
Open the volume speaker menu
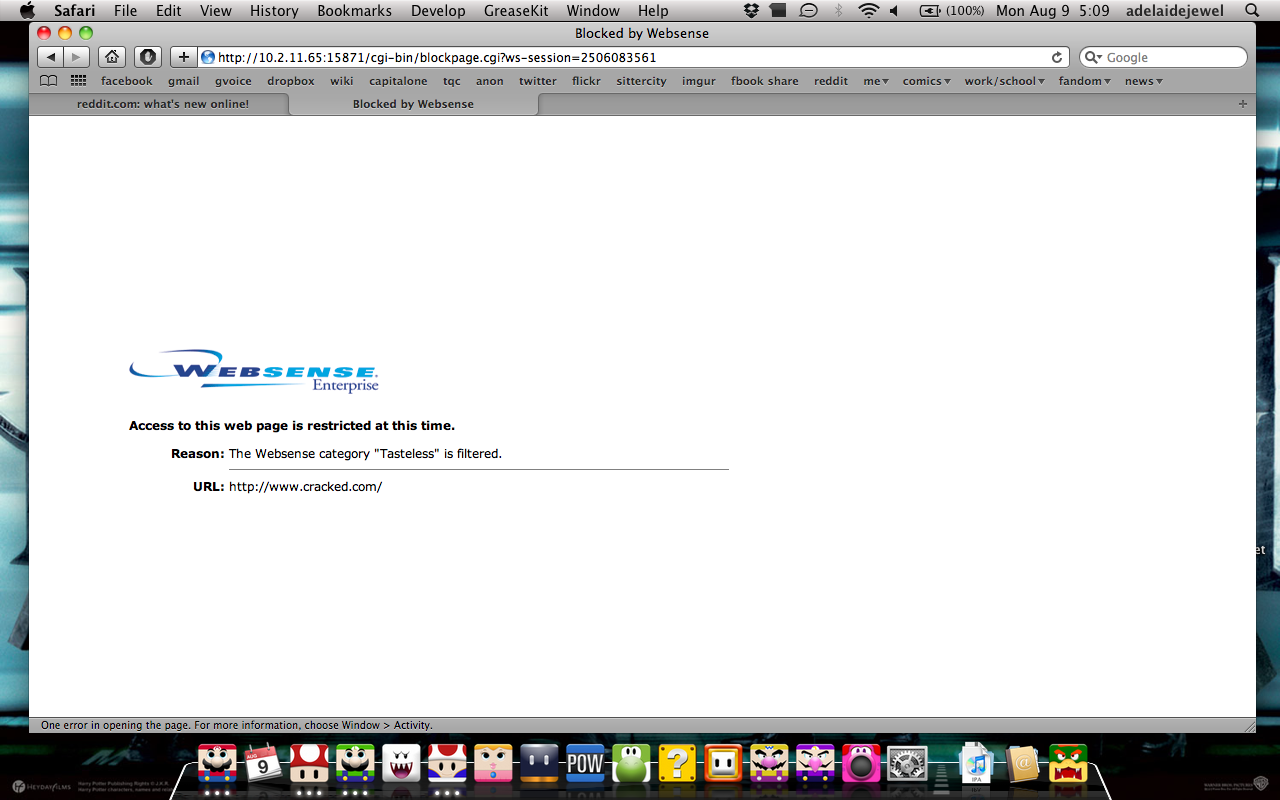tap(894, 10)
